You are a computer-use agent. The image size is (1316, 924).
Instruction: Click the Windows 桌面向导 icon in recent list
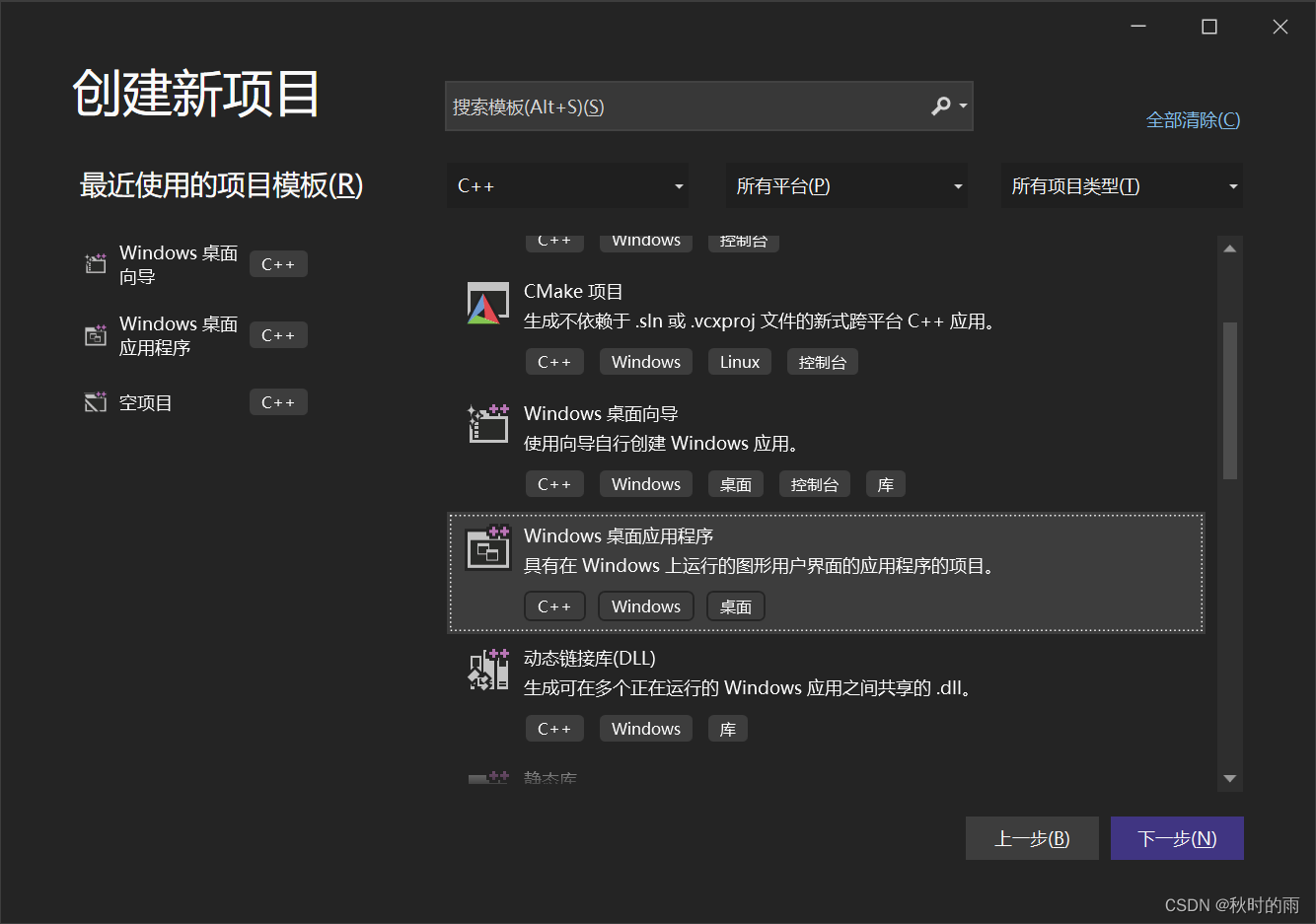pos(95,263)
